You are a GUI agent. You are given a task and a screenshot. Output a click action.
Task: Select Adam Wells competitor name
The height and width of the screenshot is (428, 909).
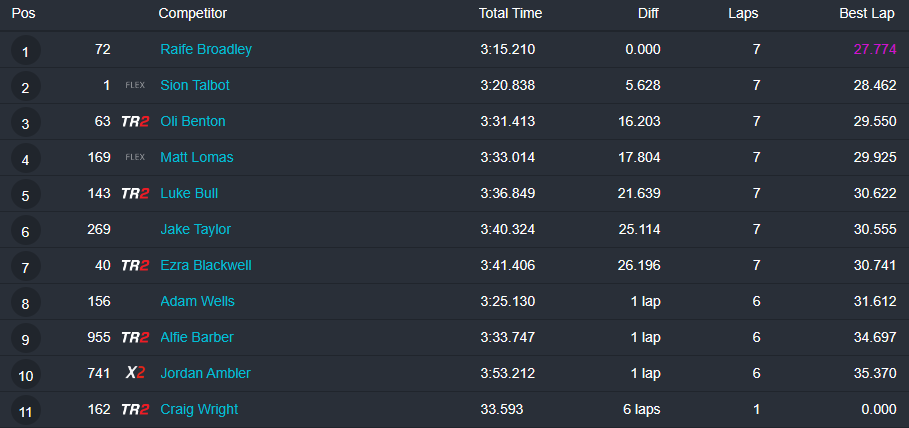pos(197,301)
